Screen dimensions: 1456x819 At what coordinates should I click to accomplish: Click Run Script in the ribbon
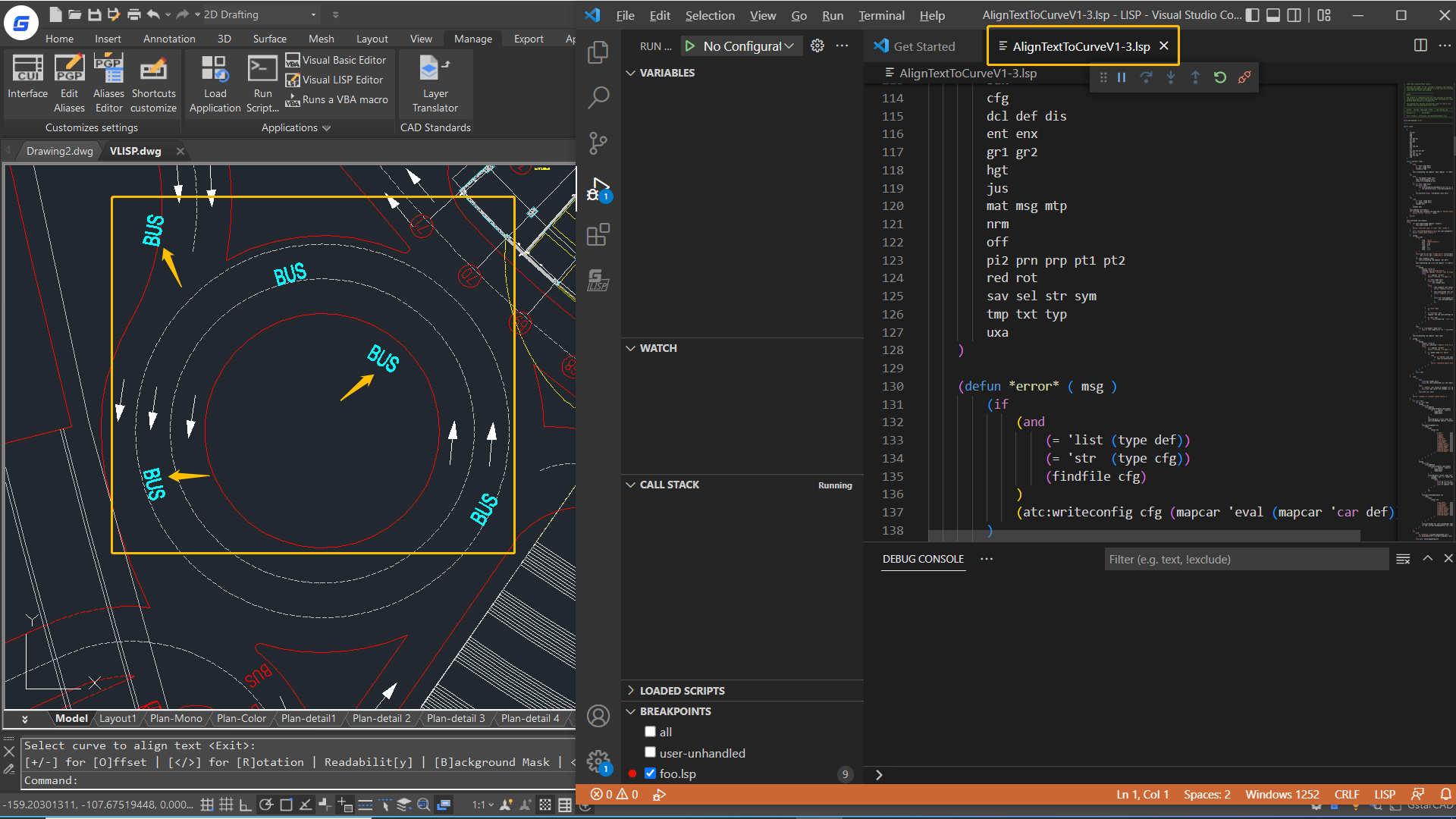(262, 82)
